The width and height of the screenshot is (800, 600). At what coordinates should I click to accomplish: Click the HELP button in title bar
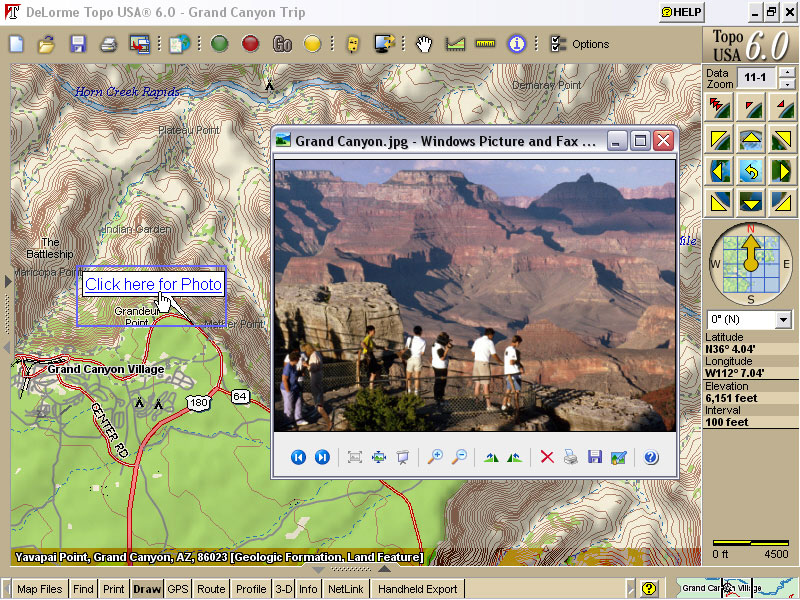click(682, 12)
